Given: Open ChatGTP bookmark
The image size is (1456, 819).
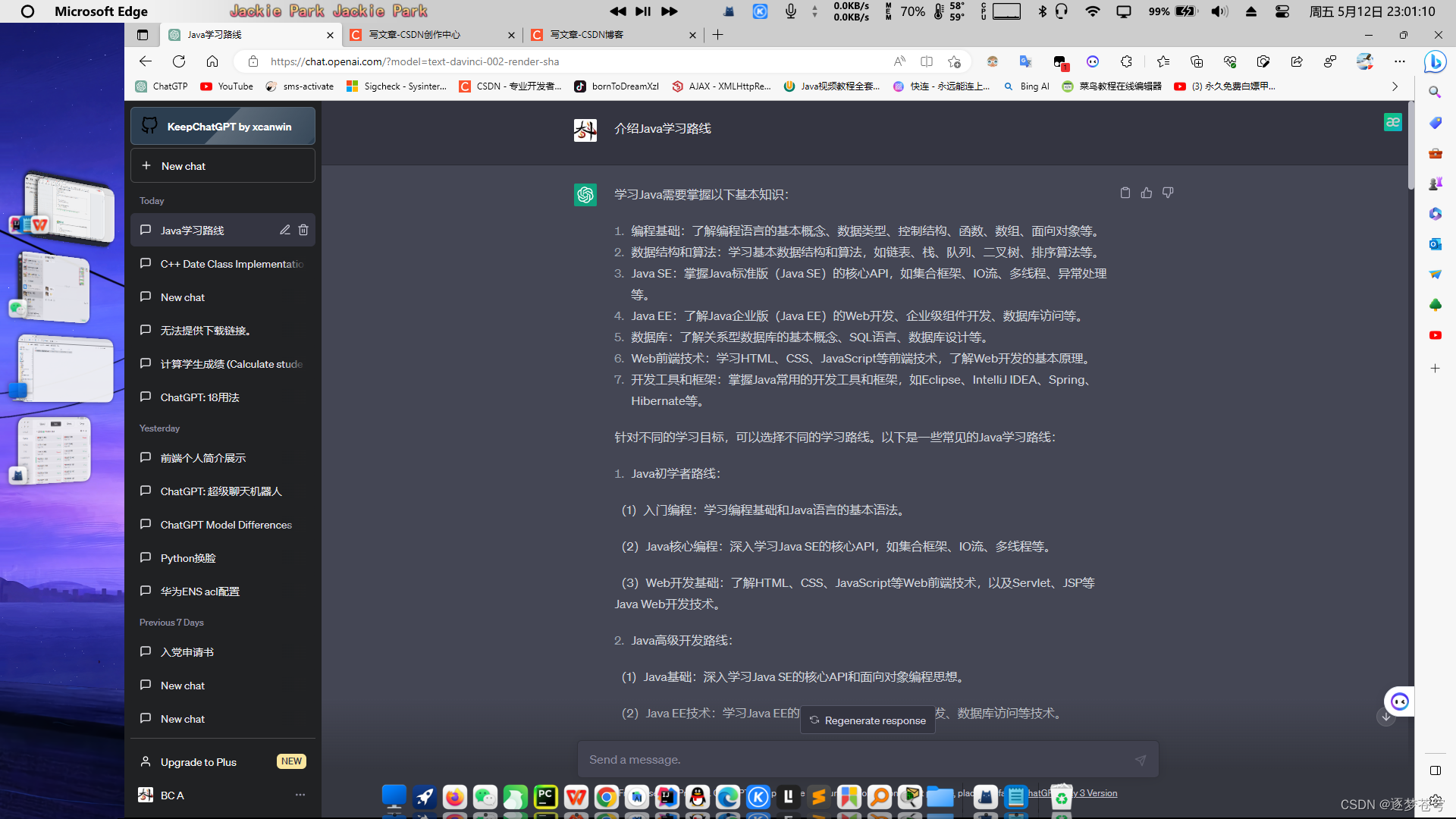Looking at the screenshot, I should click(162, 86).
